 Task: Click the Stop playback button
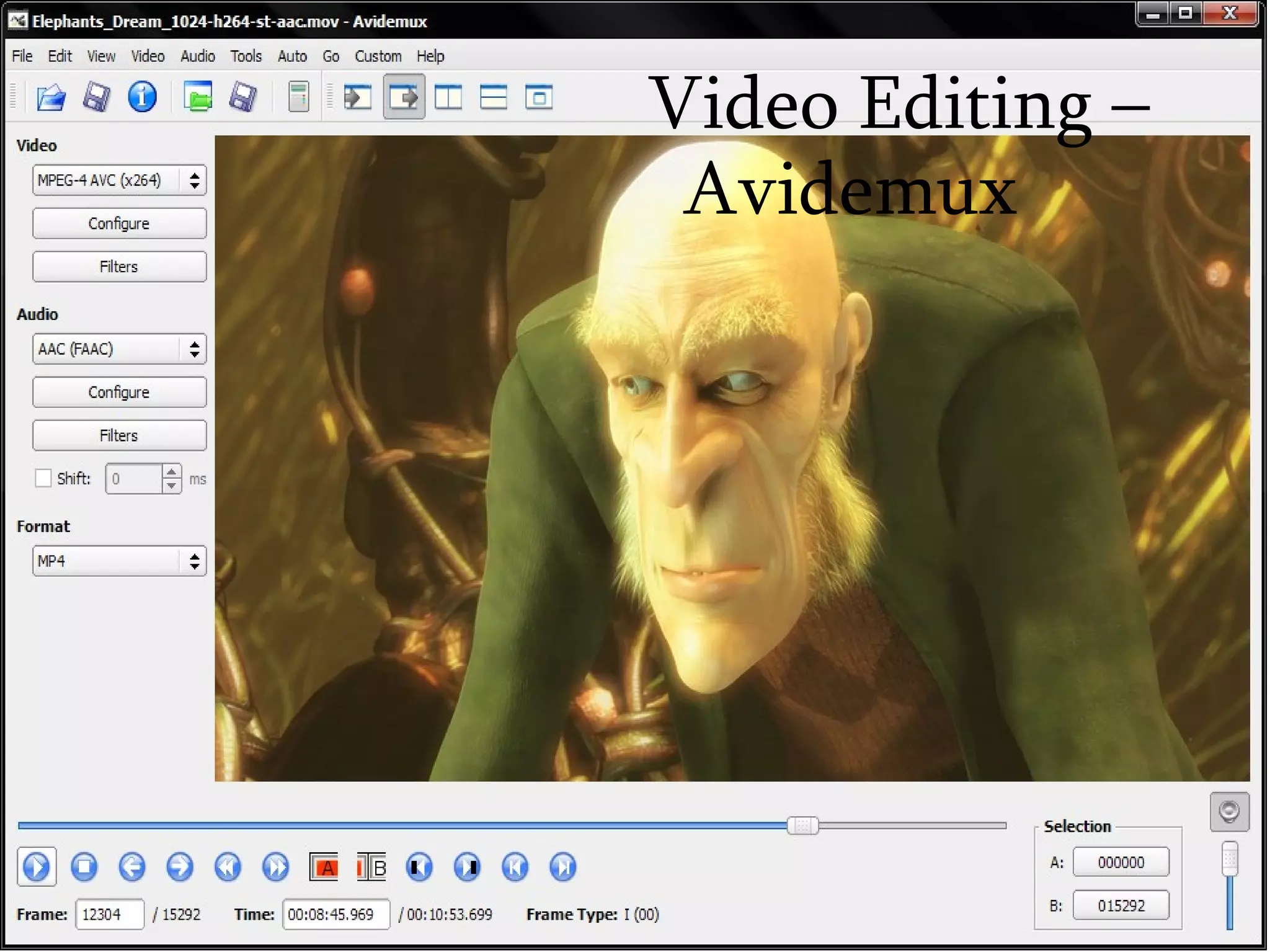[x=84, y=866]
